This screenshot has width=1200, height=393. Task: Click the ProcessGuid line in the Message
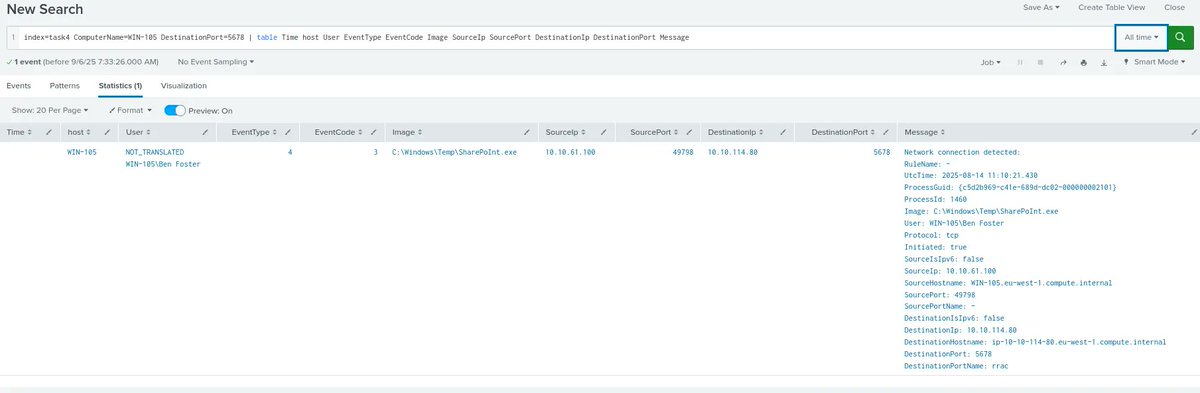(x=1010, y=187)
